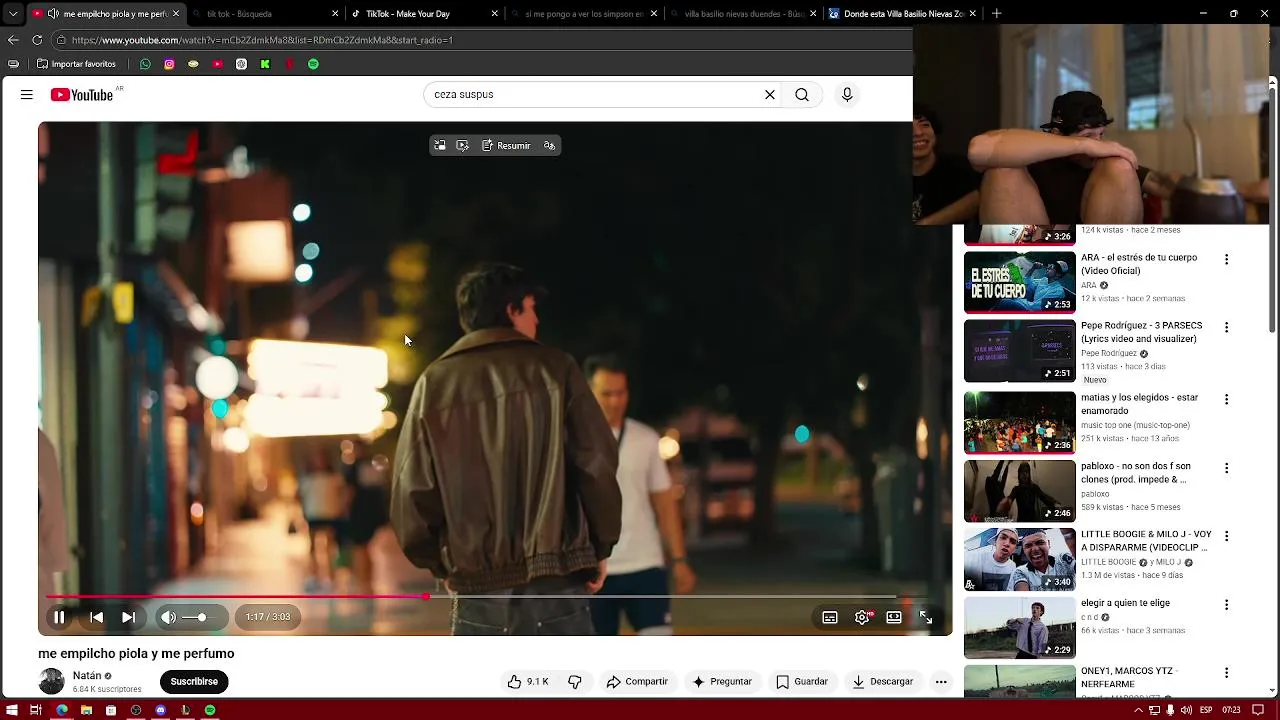Viewport: 1280px width, 720px height.
Task: Dislike the video with thumbs down
Action: click(x=575, y=682)
